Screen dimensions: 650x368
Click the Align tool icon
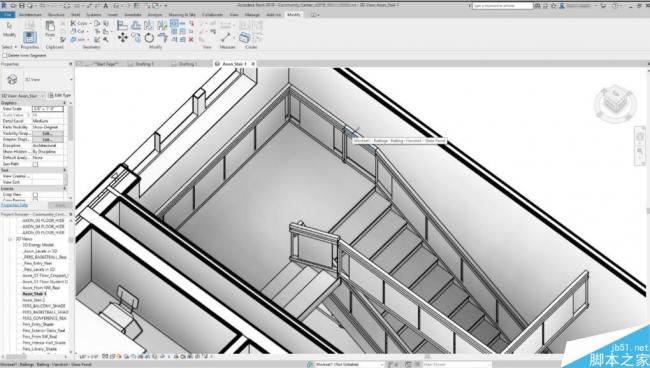[122, 26]
